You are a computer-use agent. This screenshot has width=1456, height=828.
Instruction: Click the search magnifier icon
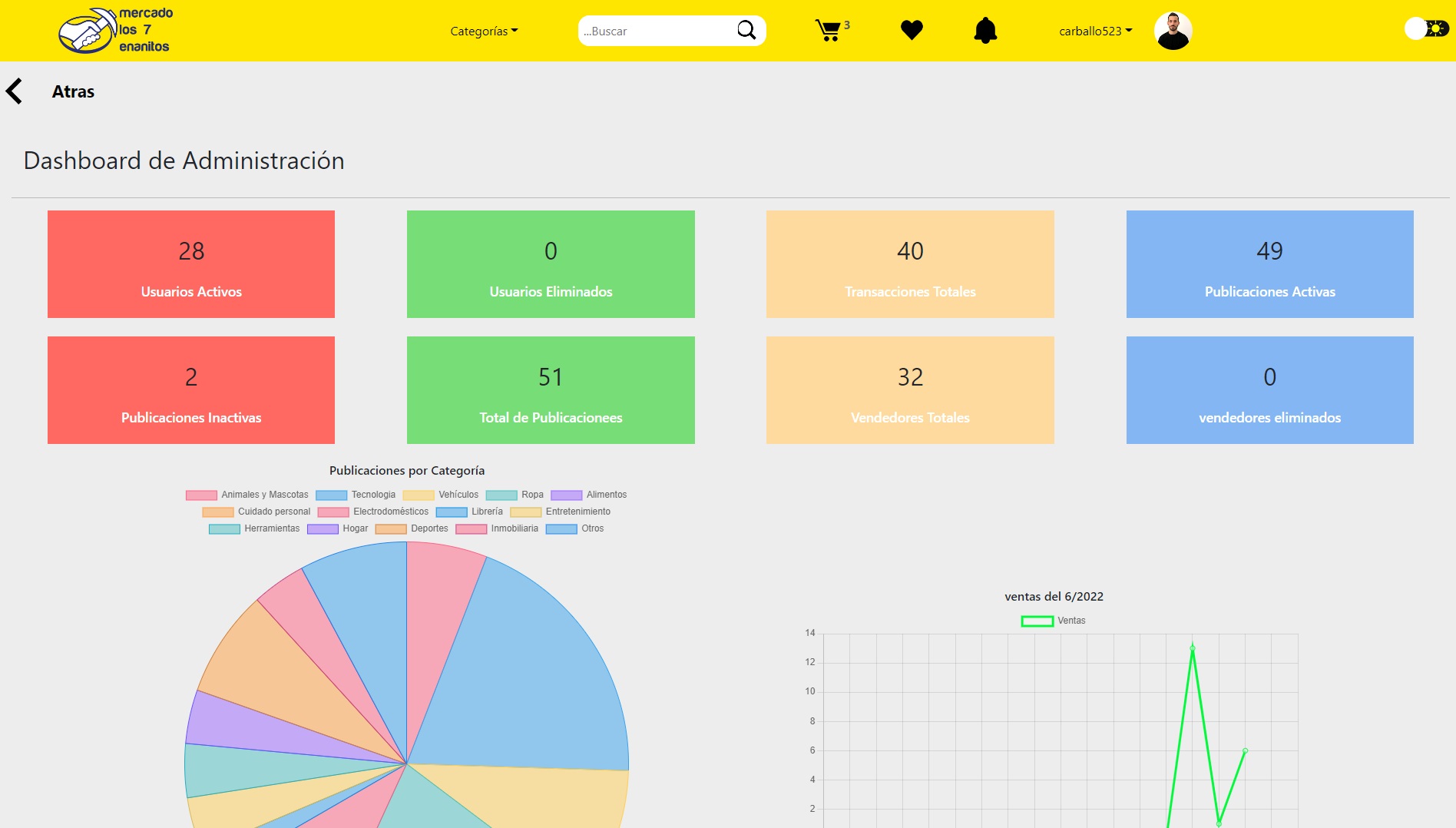tap(745, 30)
